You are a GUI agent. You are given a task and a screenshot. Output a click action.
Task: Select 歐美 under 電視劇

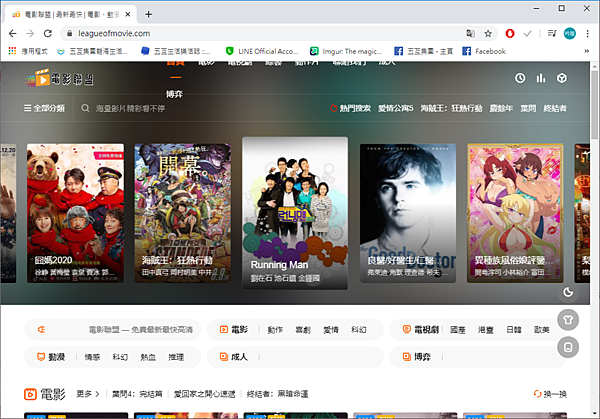point(541,329)
